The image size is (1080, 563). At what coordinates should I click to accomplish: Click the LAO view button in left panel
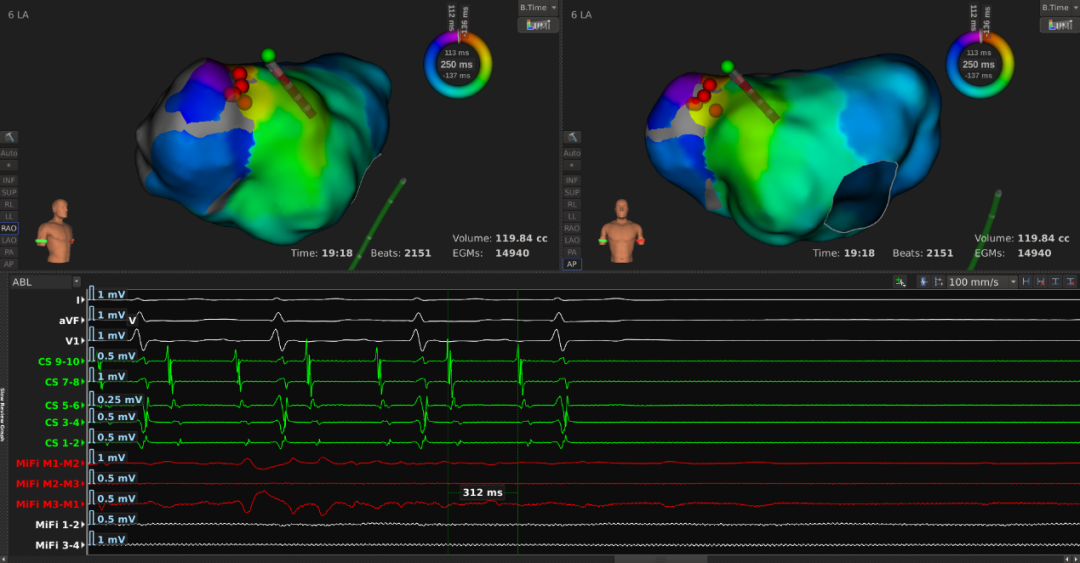coord(9,240)
